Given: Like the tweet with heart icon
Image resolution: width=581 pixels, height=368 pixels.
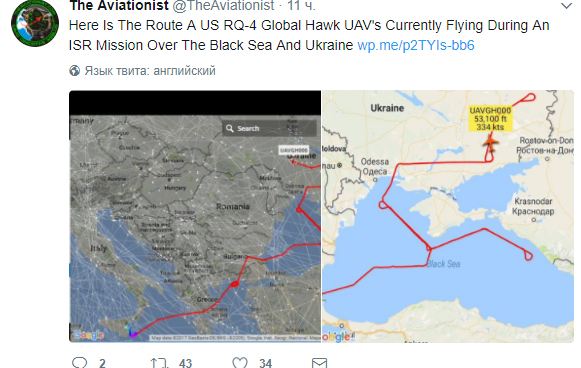Looking at the screenshot, I should (240, 362).
